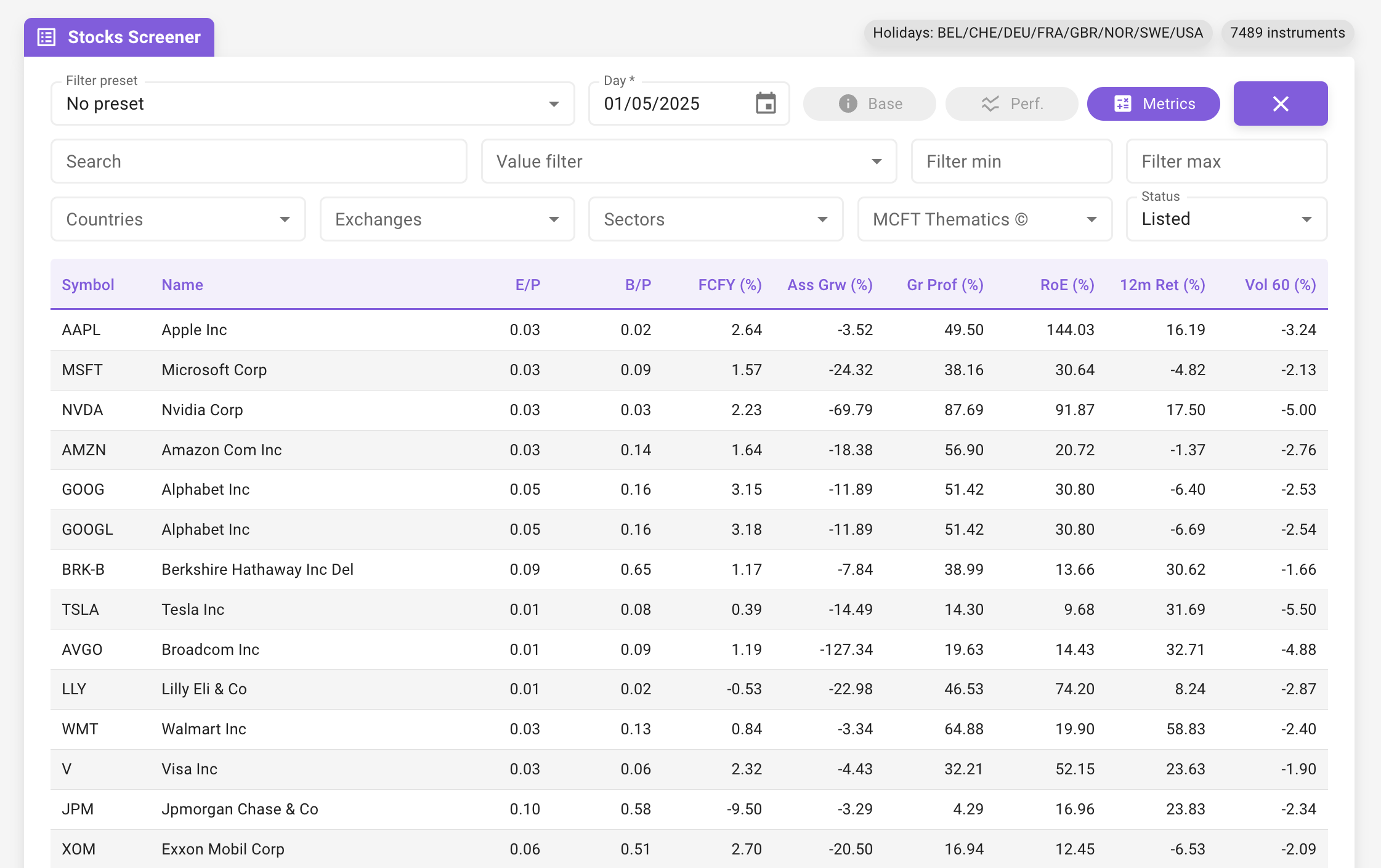Sort by the E/P column header
Viewport: 1381px width, 868px height.
(x=528, y=285)
